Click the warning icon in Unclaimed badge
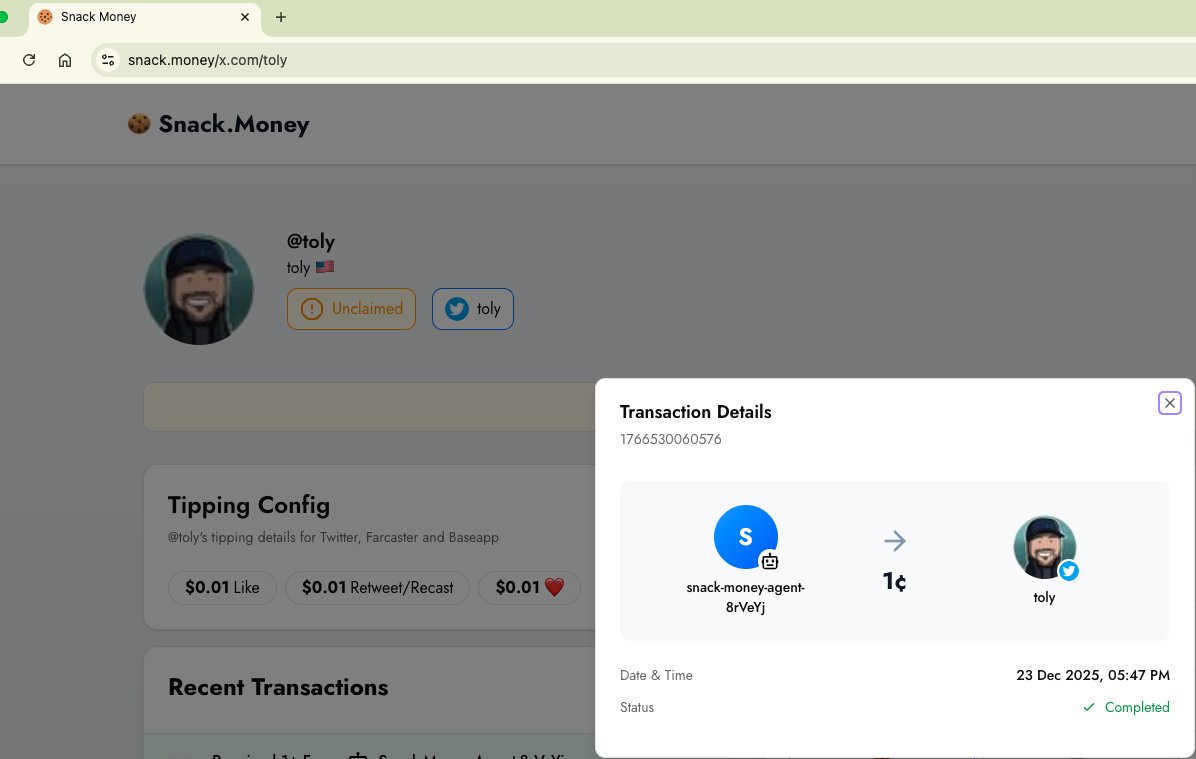1196x759 pixels. [x=311, y=309]
